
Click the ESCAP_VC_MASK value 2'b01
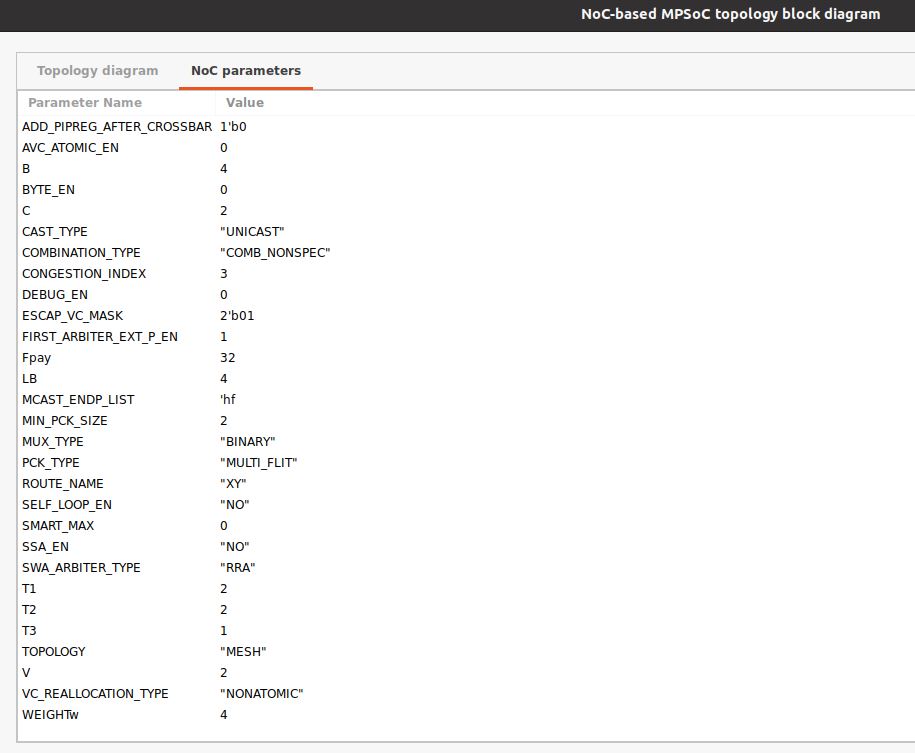237,315
